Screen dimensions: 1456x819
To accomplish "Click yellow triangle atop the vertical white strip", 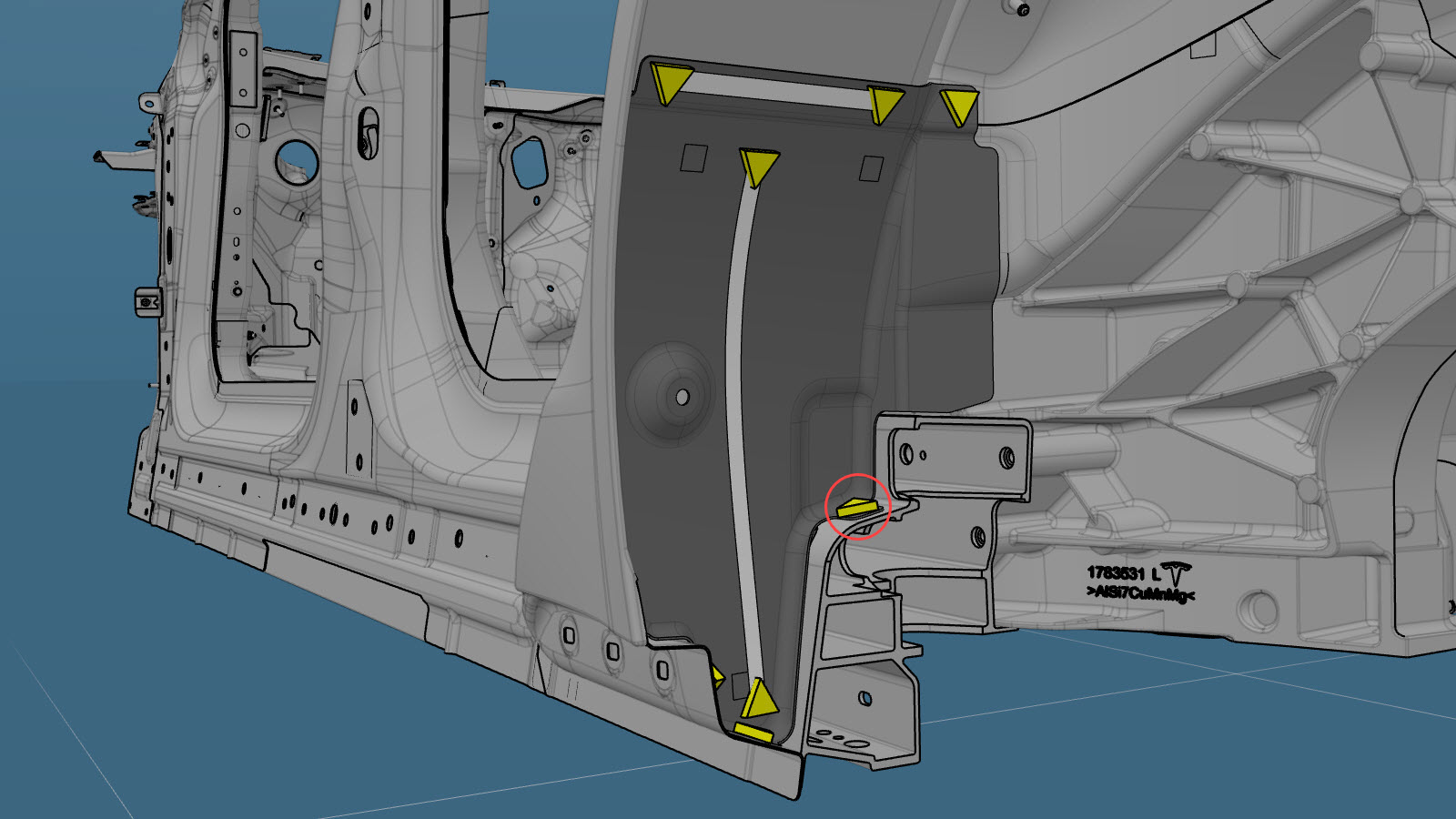I will point(758,167).
